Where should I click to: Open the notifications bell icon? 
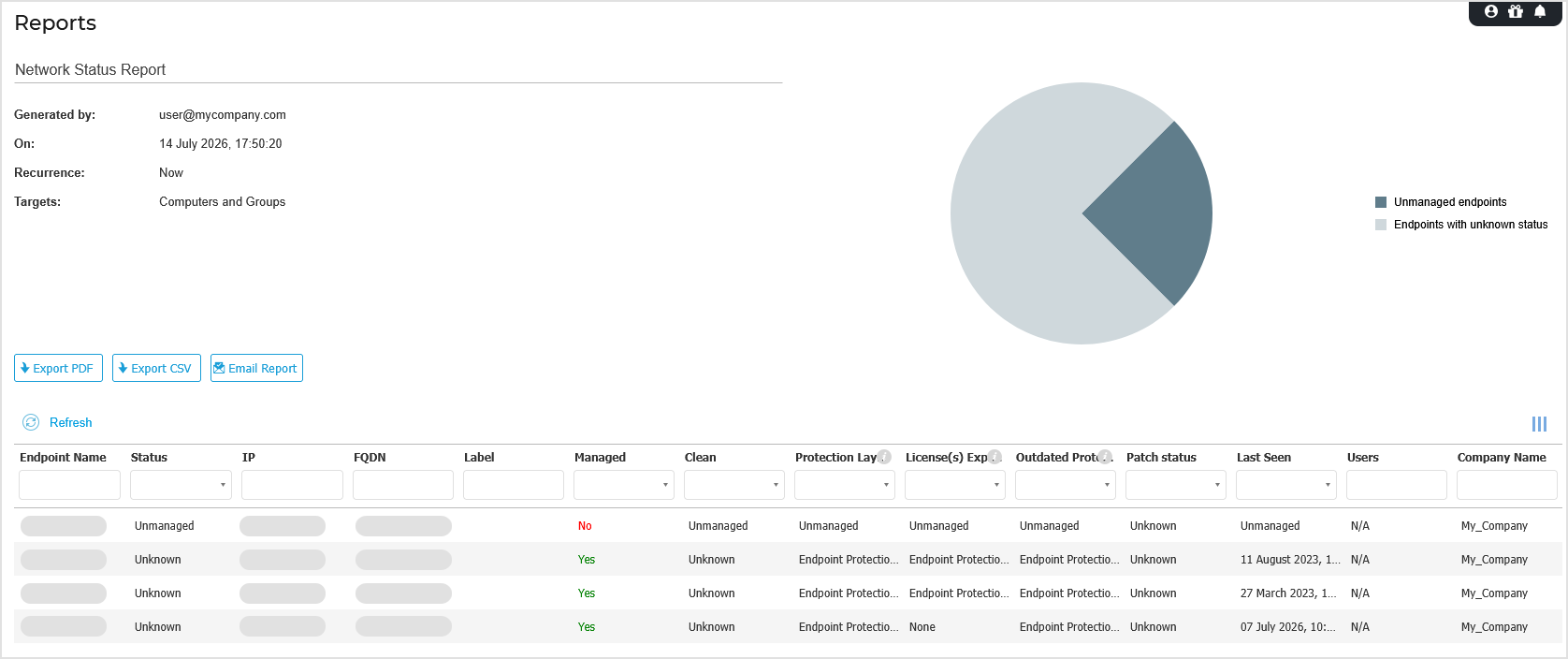[1540, 11]
